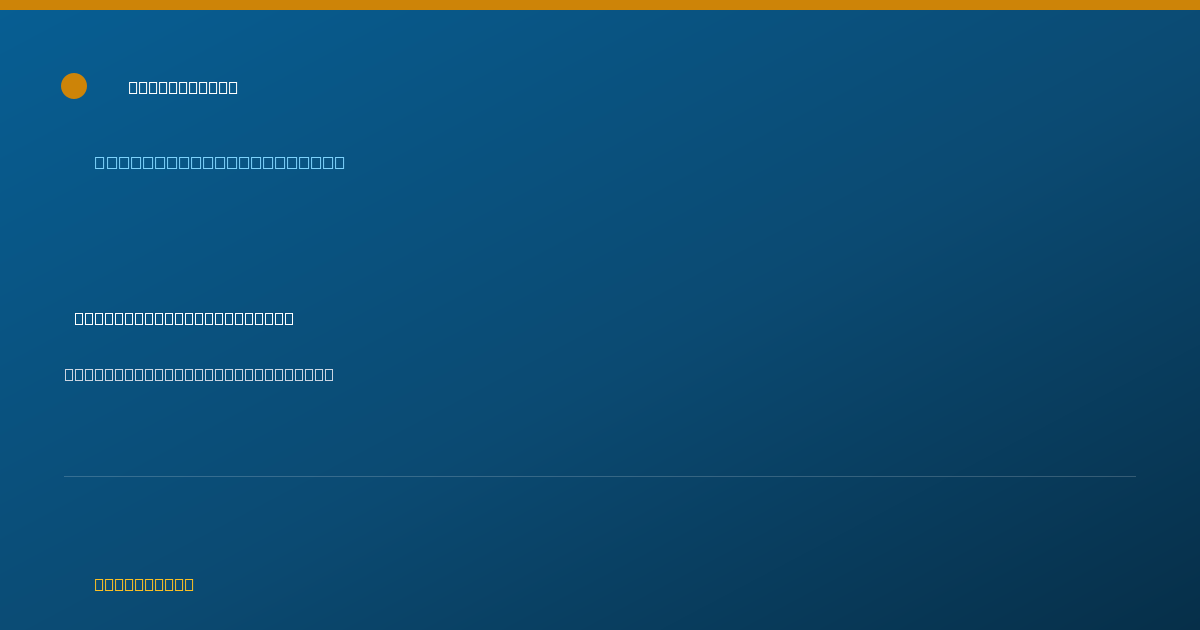Open the yellow footer link text
1200x630 pixels.
(144, 584)
